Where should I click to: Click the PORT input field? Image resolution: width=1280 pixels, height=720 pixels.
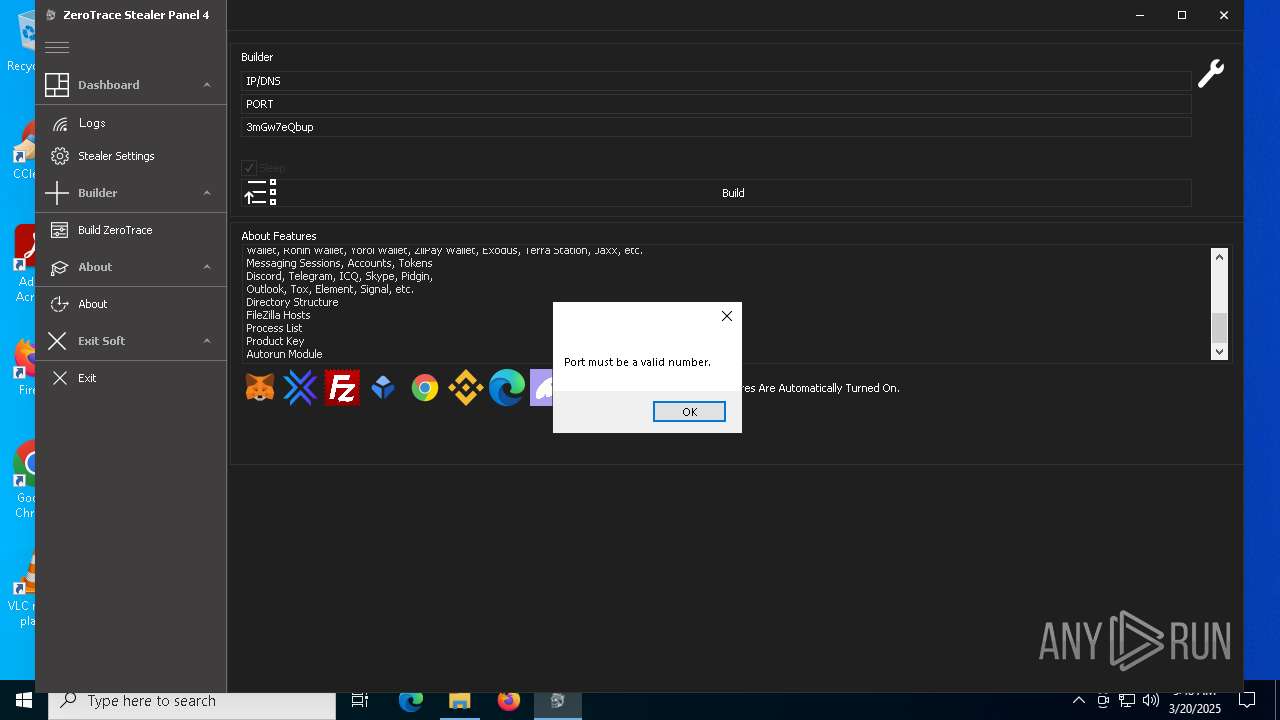click(716, 104)
